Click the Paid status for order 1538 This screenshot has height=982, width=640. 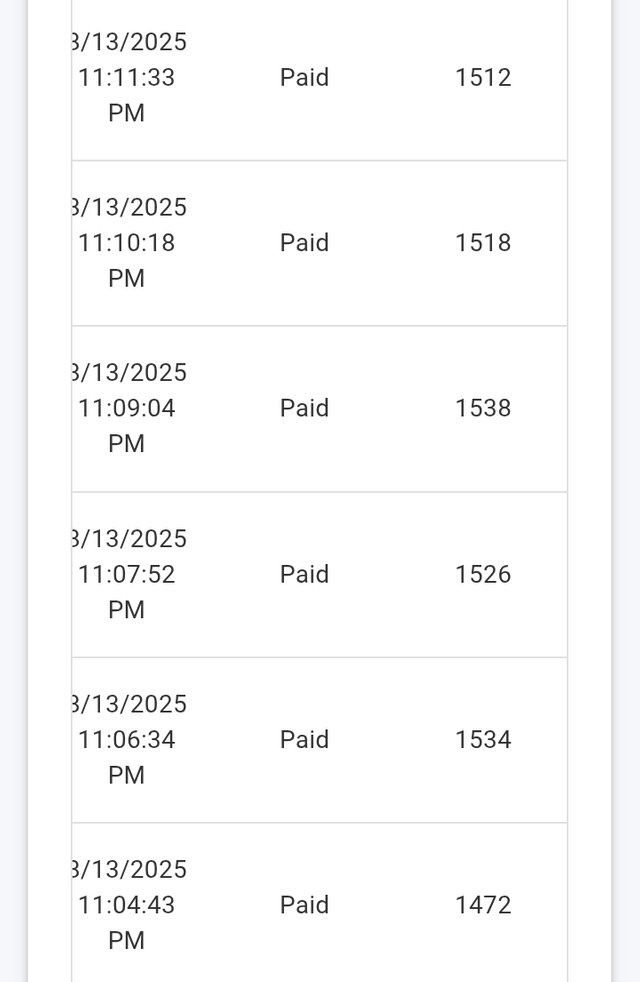(304, 408)
